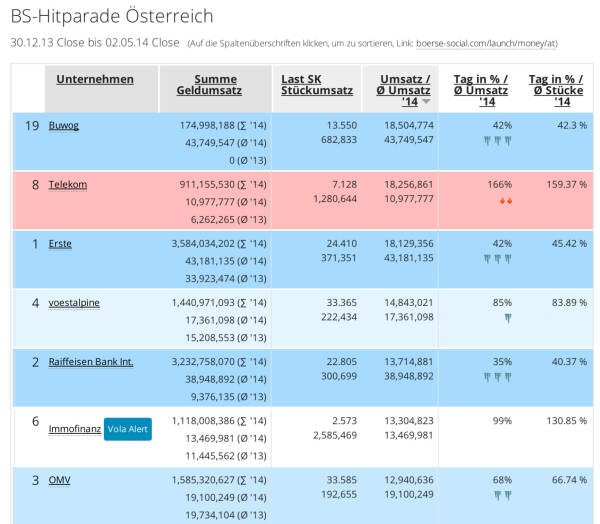Viewport: 600px width, 524px height.
Task: Open the Erste company link
Action: 60,244
